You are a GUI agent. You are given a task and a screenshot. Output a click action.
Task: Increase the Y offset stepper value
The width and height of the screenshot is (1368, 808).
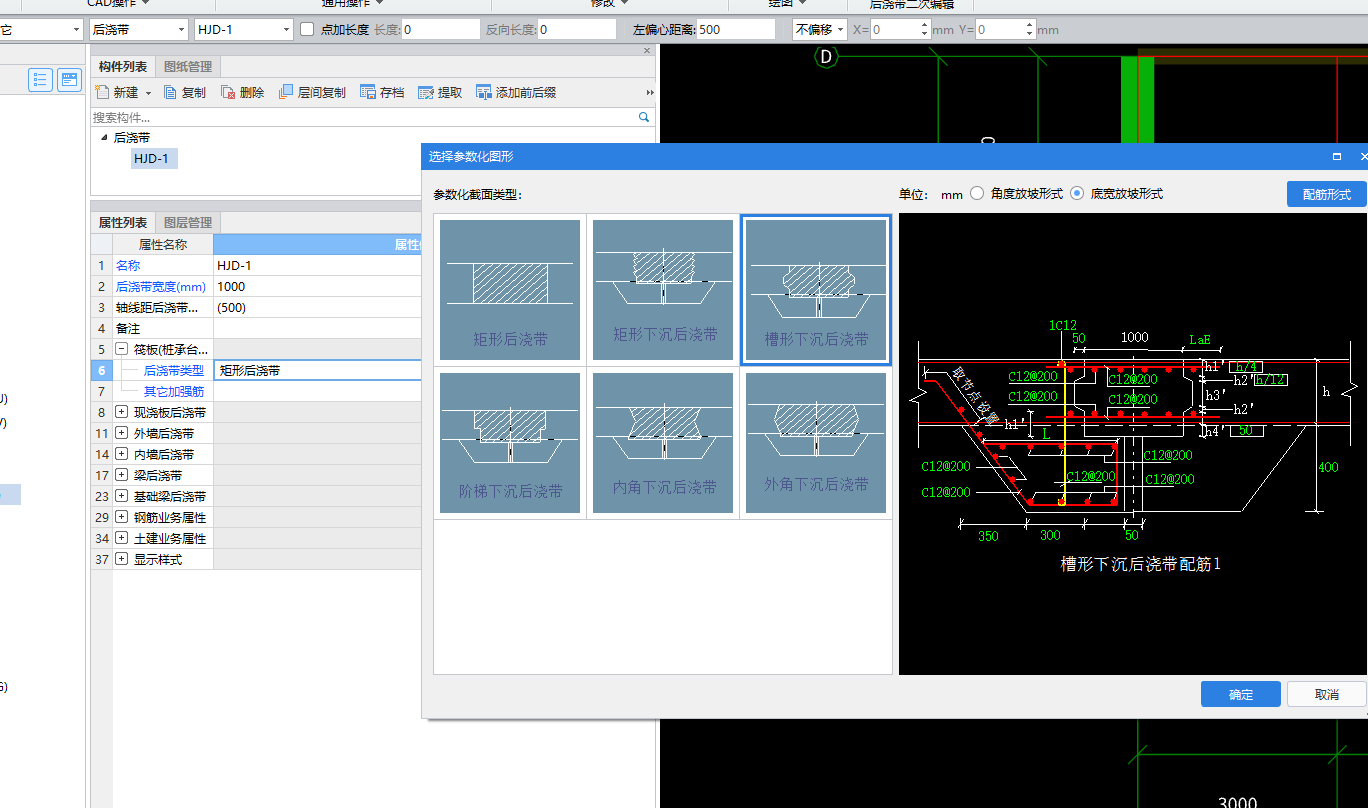coord(1028,25)
